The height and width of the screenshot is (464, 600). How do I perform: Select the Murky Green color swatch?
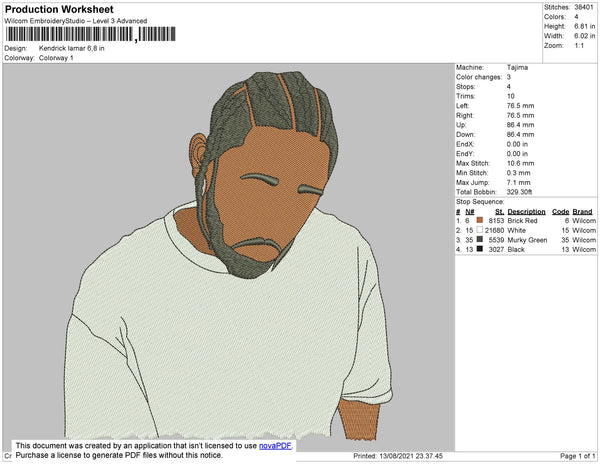point(479,239)
